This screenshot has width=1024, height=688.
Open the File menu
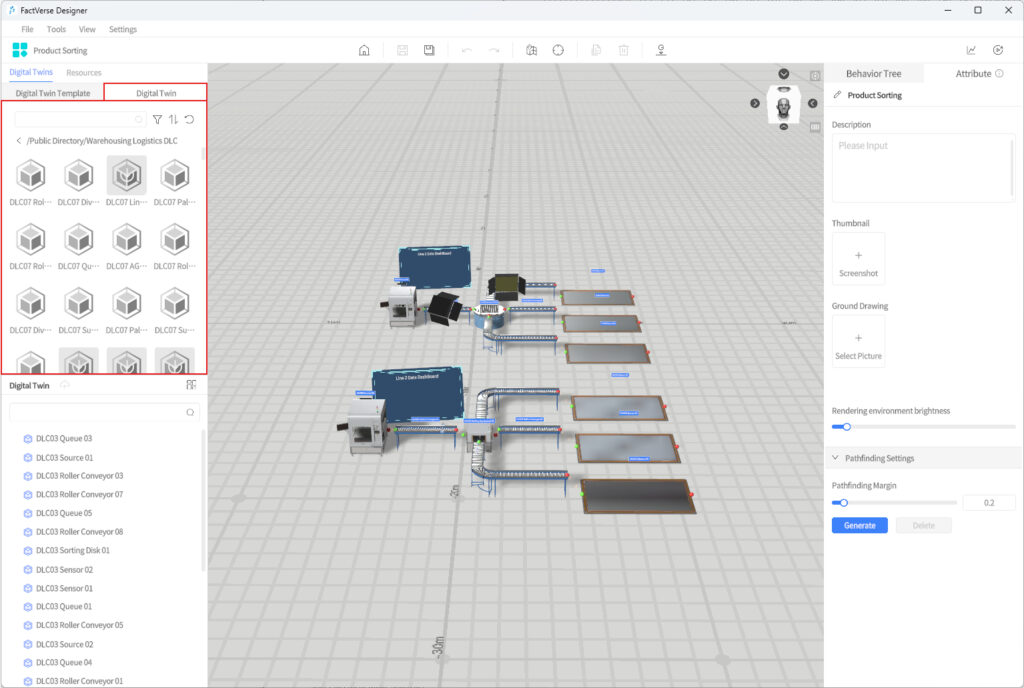pos(27,29)
